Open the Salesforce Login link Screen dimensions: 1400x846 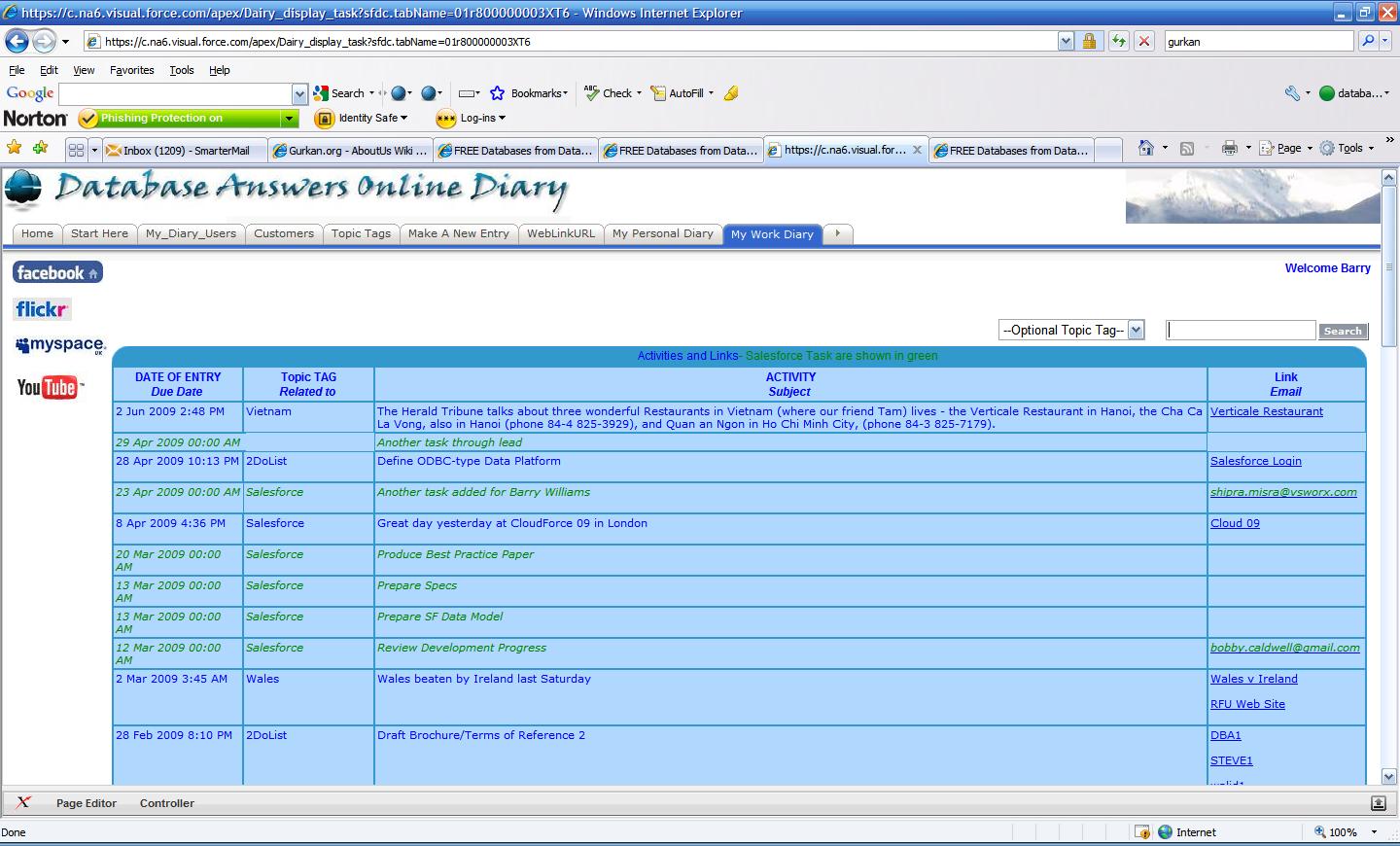coord(1255,461)
